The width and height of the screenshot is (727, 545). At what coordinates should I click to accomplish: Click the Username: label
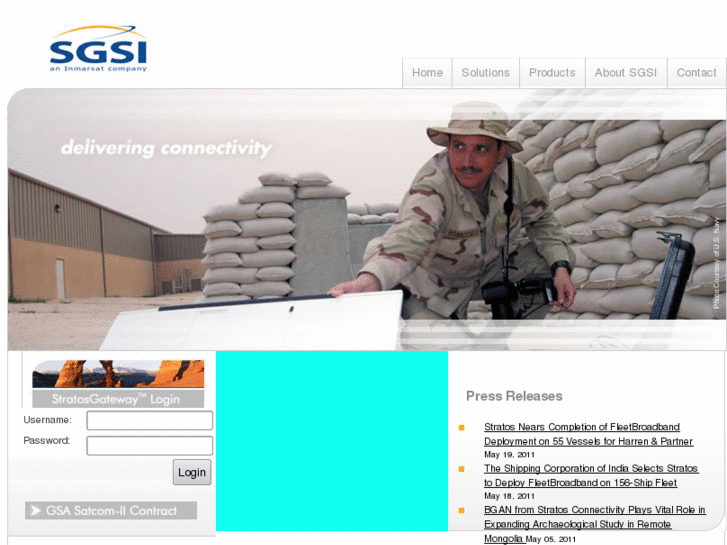48,420
